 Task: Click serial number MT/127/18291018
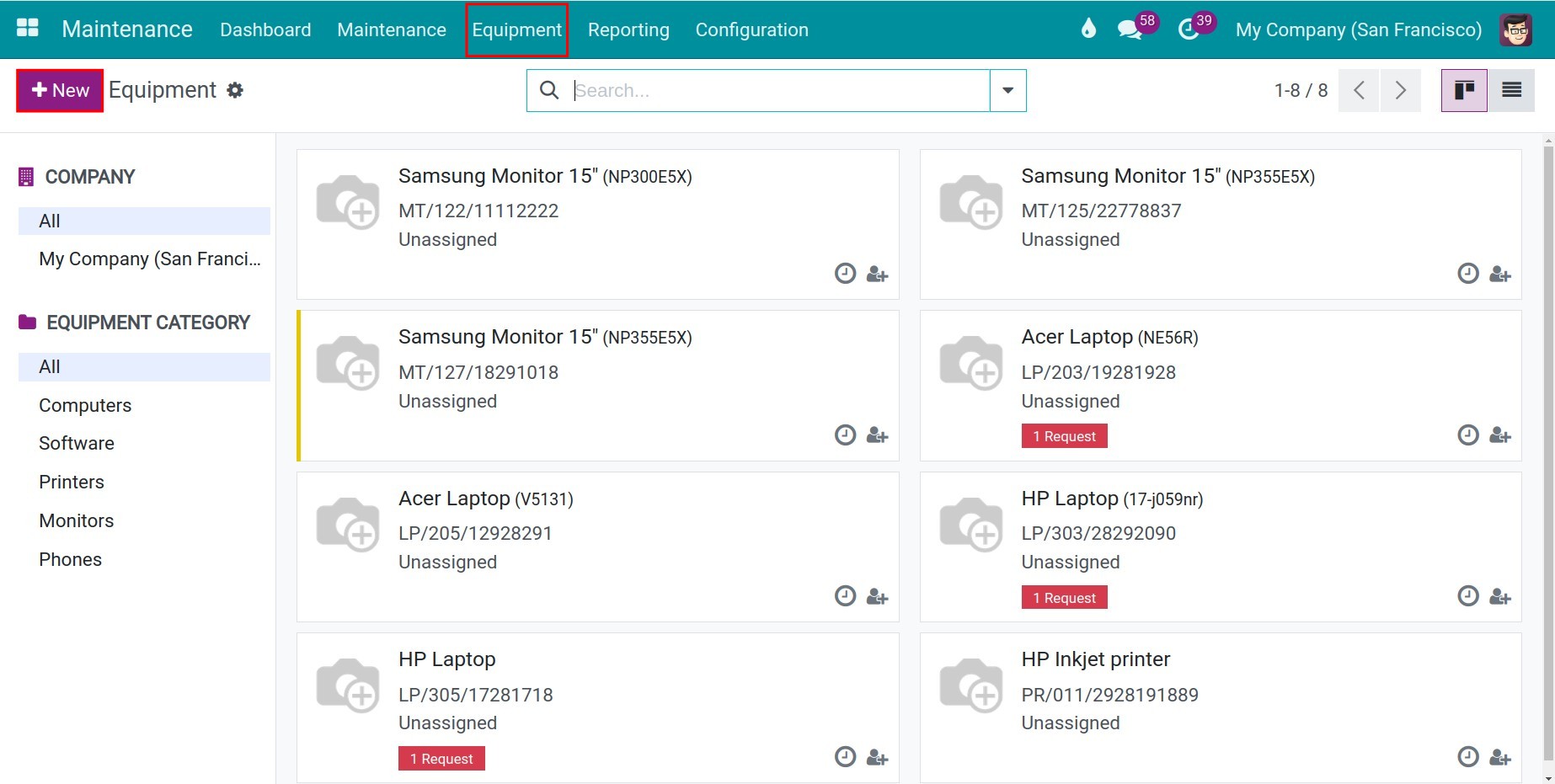(478, 372)
